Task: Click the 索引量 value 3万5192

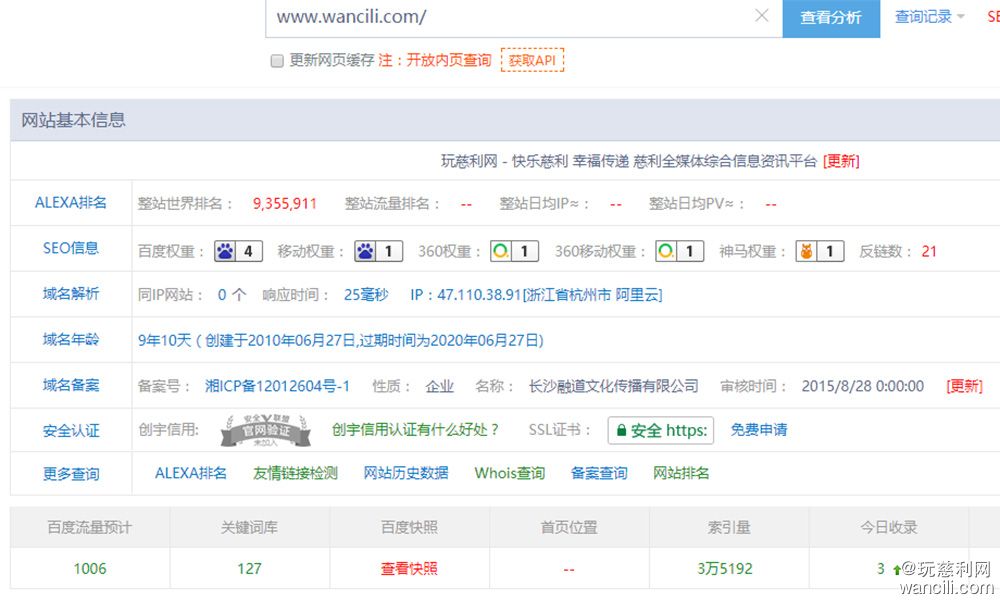Action: (x=724, y=569)
